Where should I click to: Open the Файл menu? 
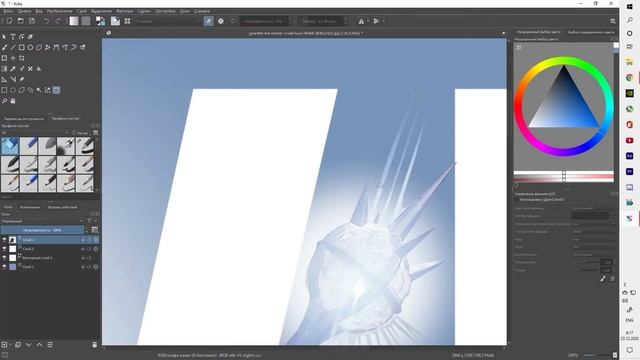(8, 11)
